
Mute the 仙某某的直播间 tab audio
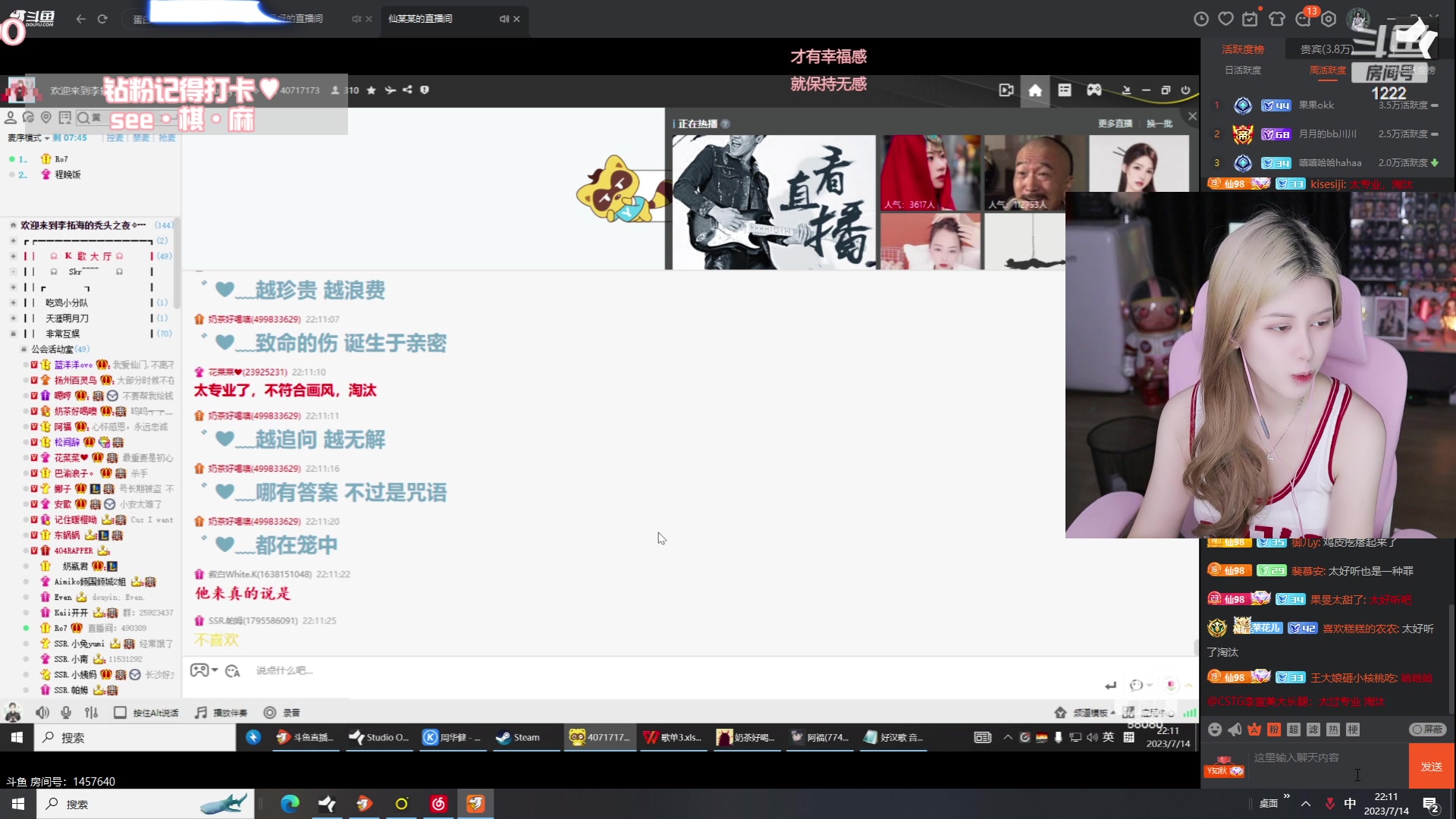[x=504, y=19]
